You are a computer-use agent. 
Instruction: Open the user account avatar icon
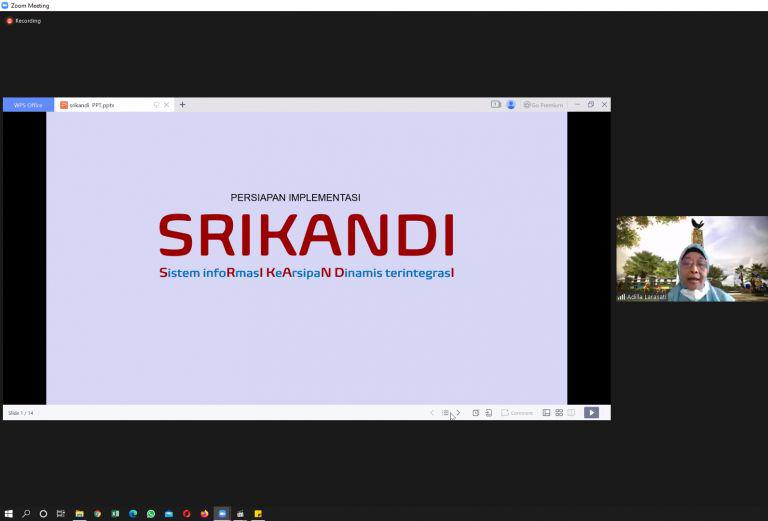coord(511,105)
